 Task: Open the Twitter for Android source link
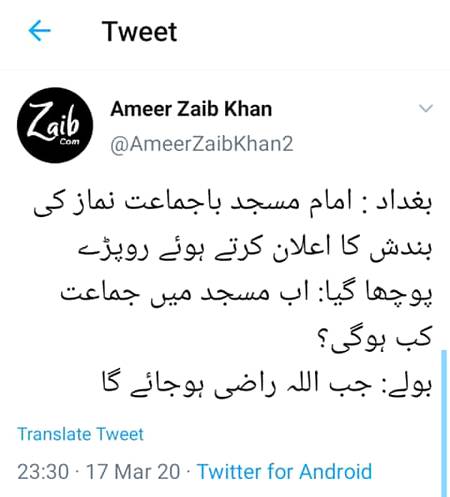(x=285, y=472)
